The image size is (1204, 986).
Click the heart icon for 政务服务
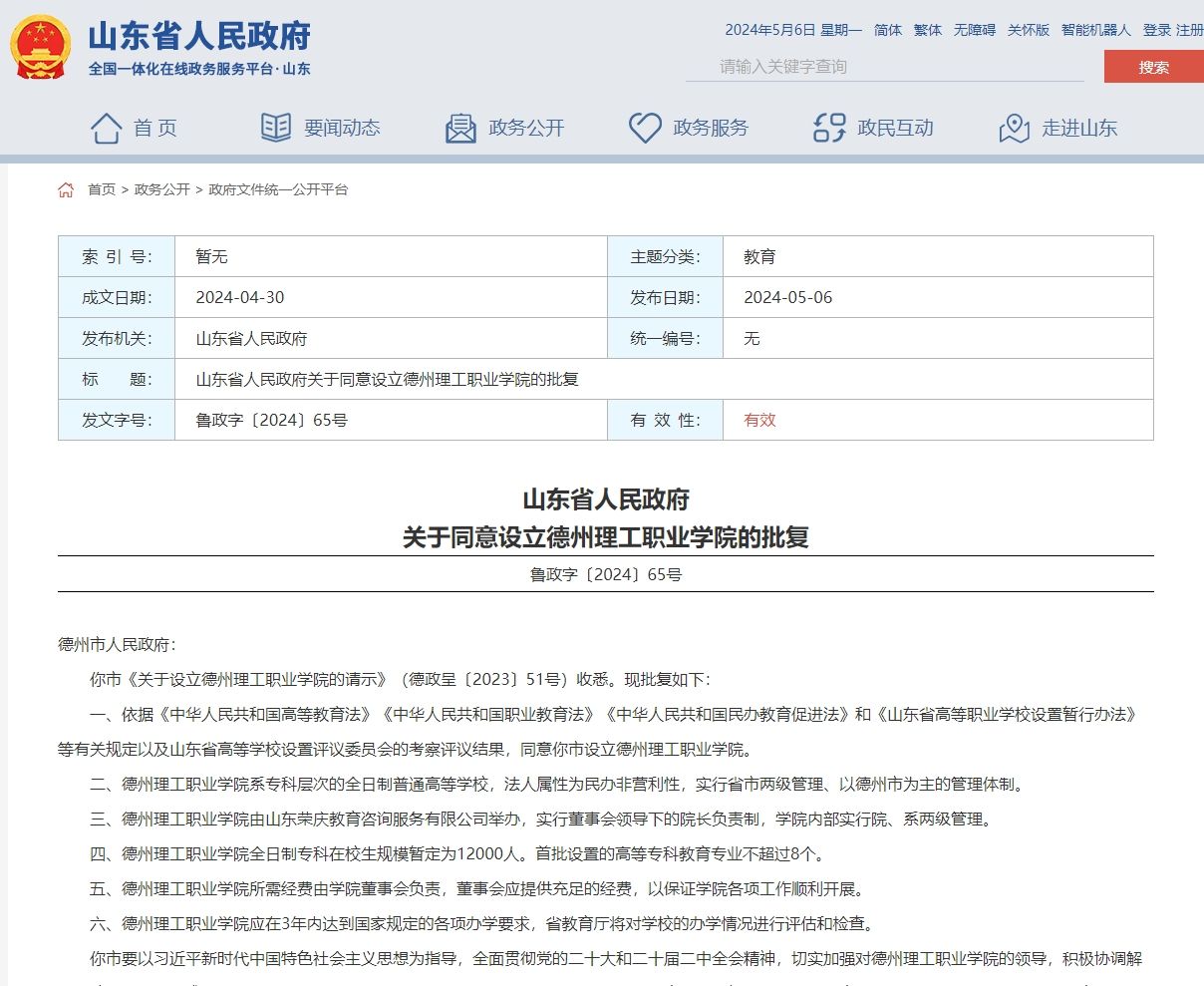645,128
